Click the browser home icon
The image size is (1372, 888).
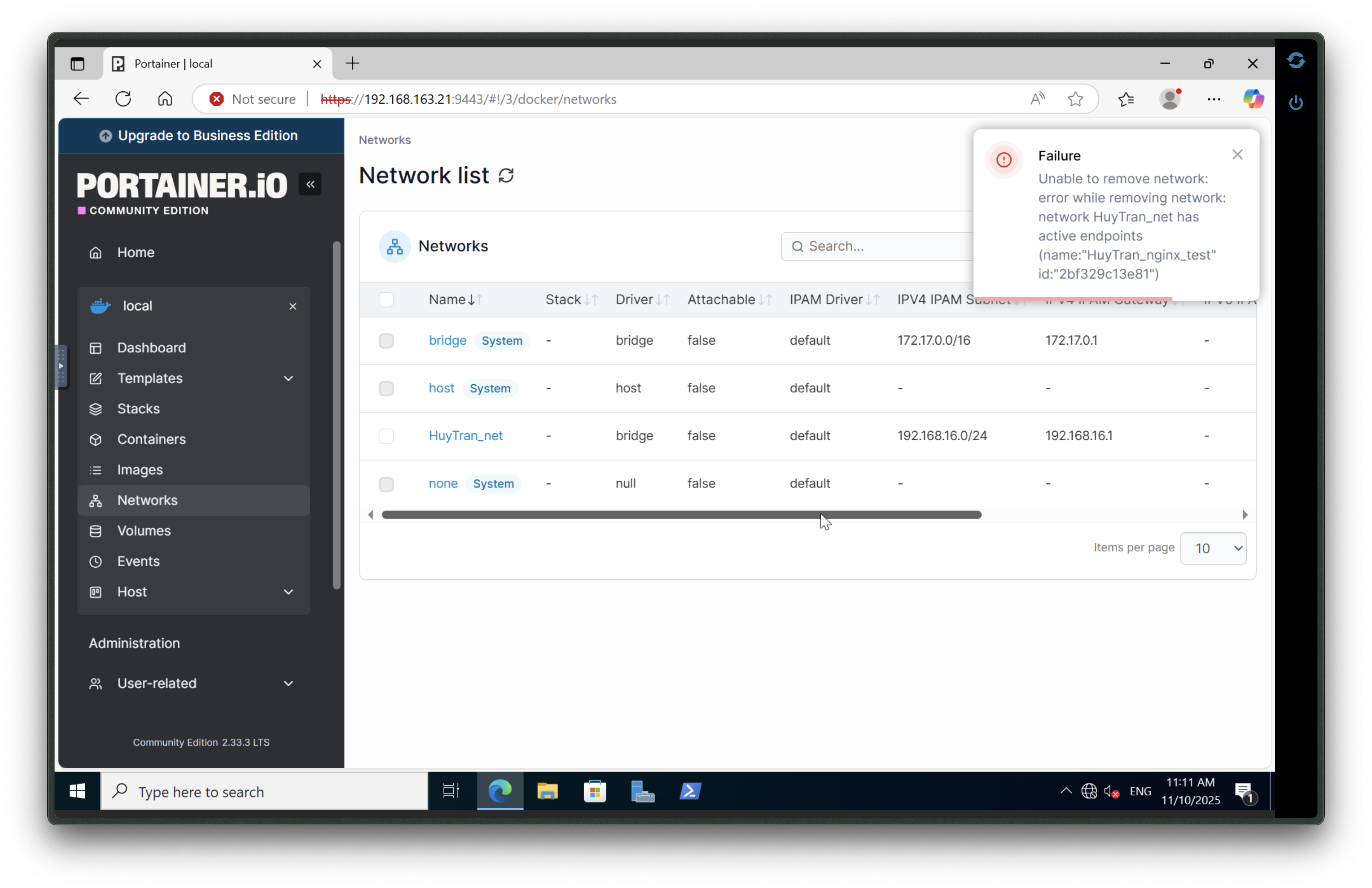click(x=165, y=99)
